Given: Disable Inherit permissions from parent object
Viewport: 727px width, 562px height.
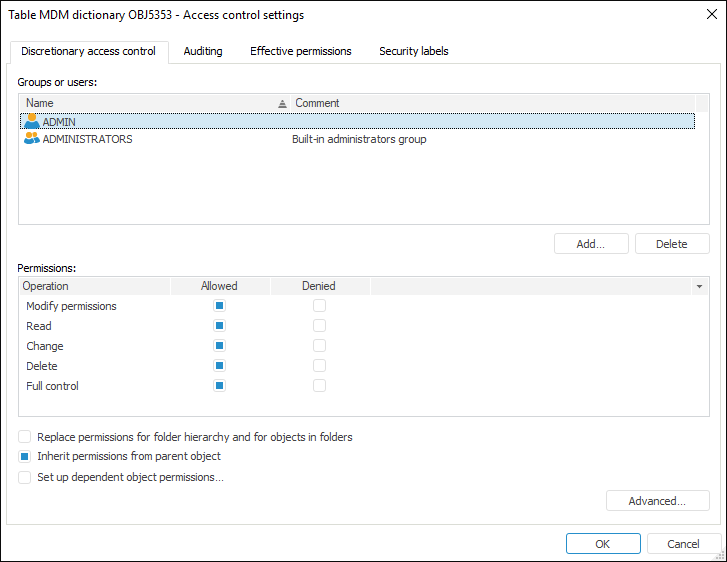Looking at the screenshot, I should tap(25, 457).
